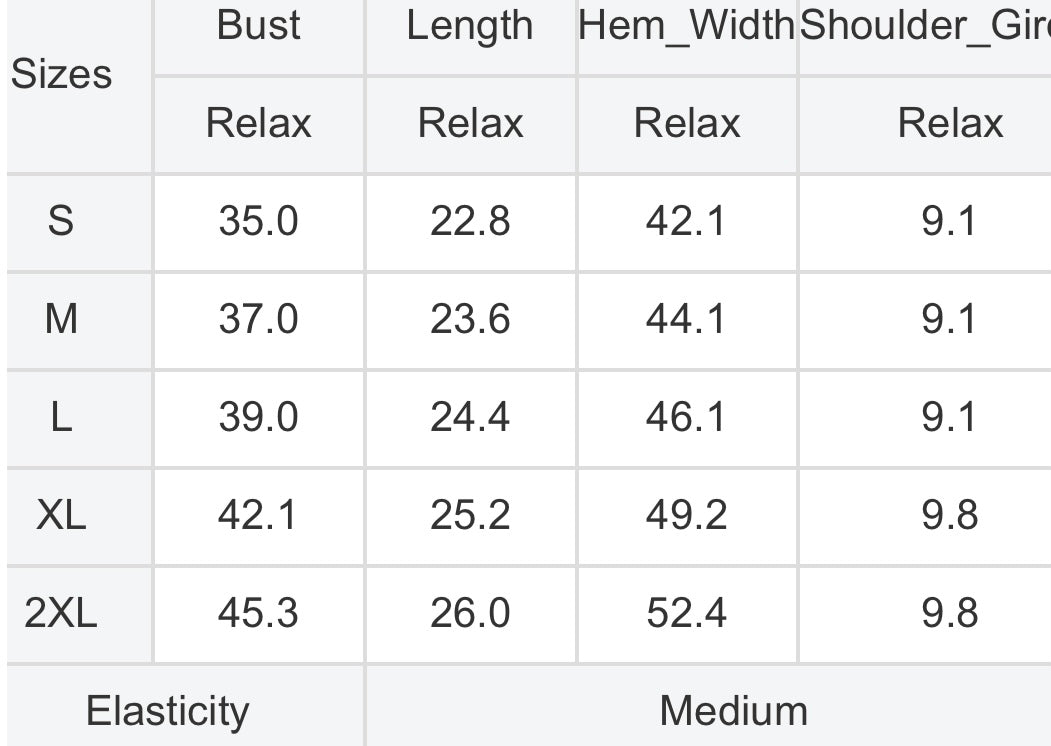Viewport: 1051px width, 746px height.
Task: Select the size M row label
Action: 61,318
